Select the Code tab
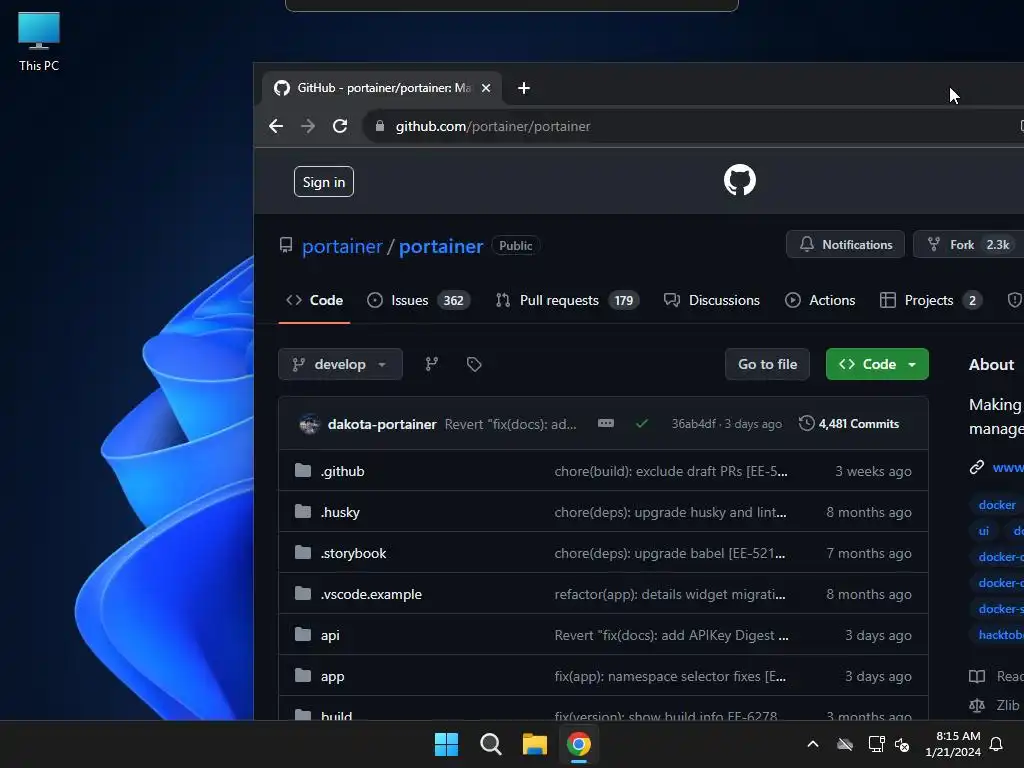Image resolution: width=1024 pixels, height=768 pixels. 315,300
